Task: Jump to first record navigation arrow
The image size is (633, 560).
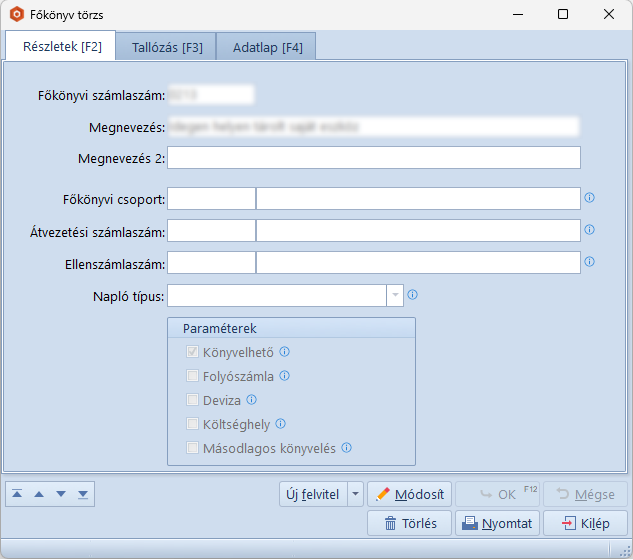Action: point(17,494)
